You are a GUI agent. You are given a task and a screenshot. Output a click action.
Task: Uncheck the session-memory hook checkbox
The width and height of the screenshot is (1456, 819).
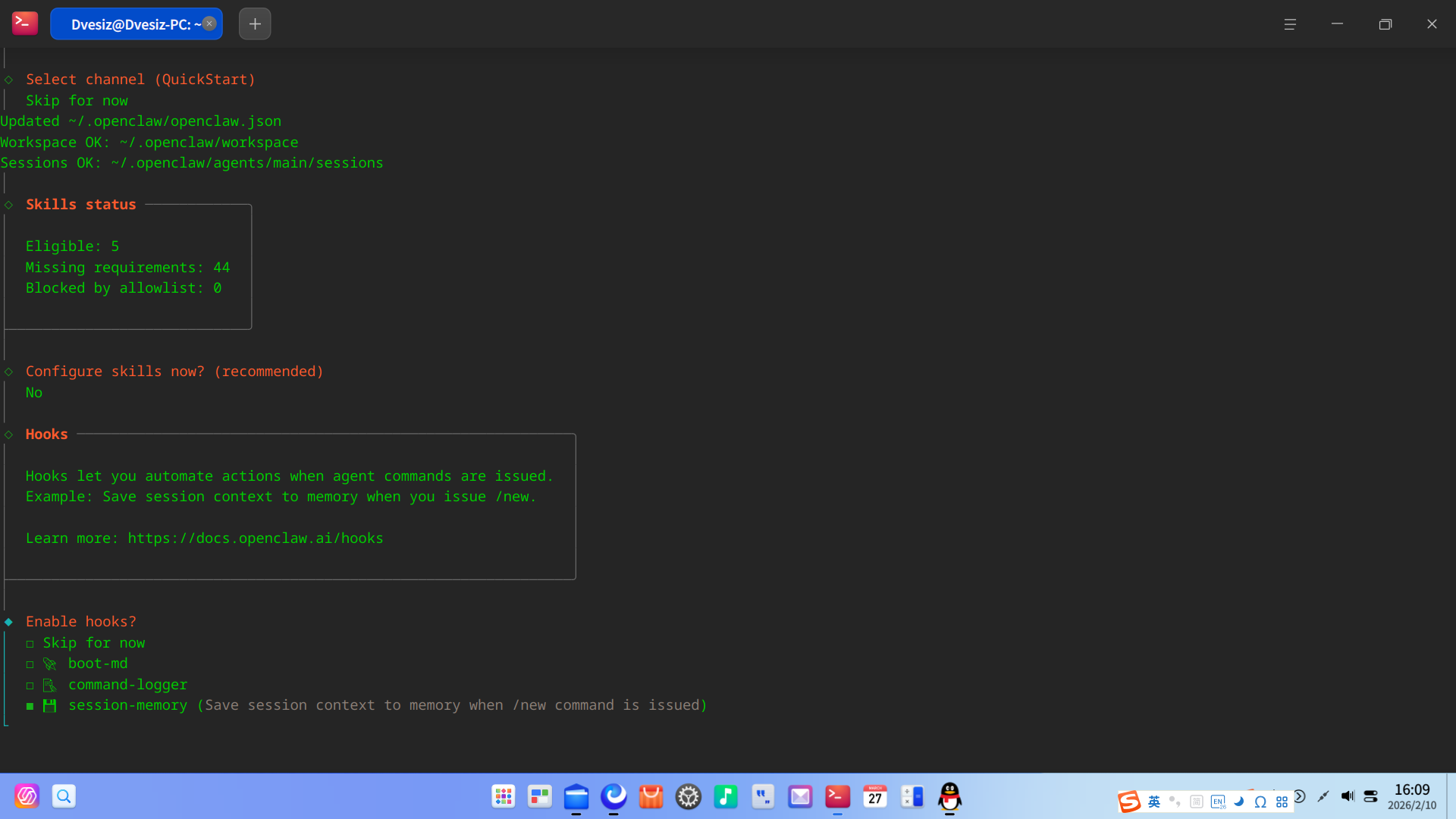pyautogui.click(x=30, y=705)
